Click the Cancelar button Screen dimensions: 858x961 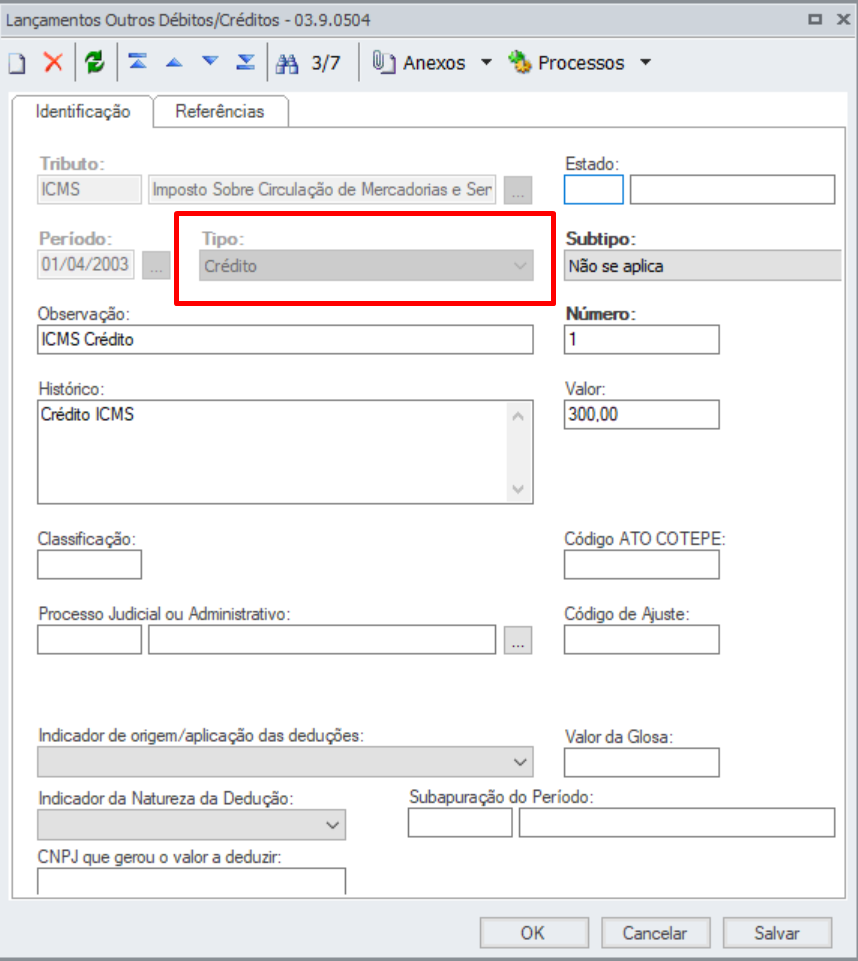tap(656, 933)
